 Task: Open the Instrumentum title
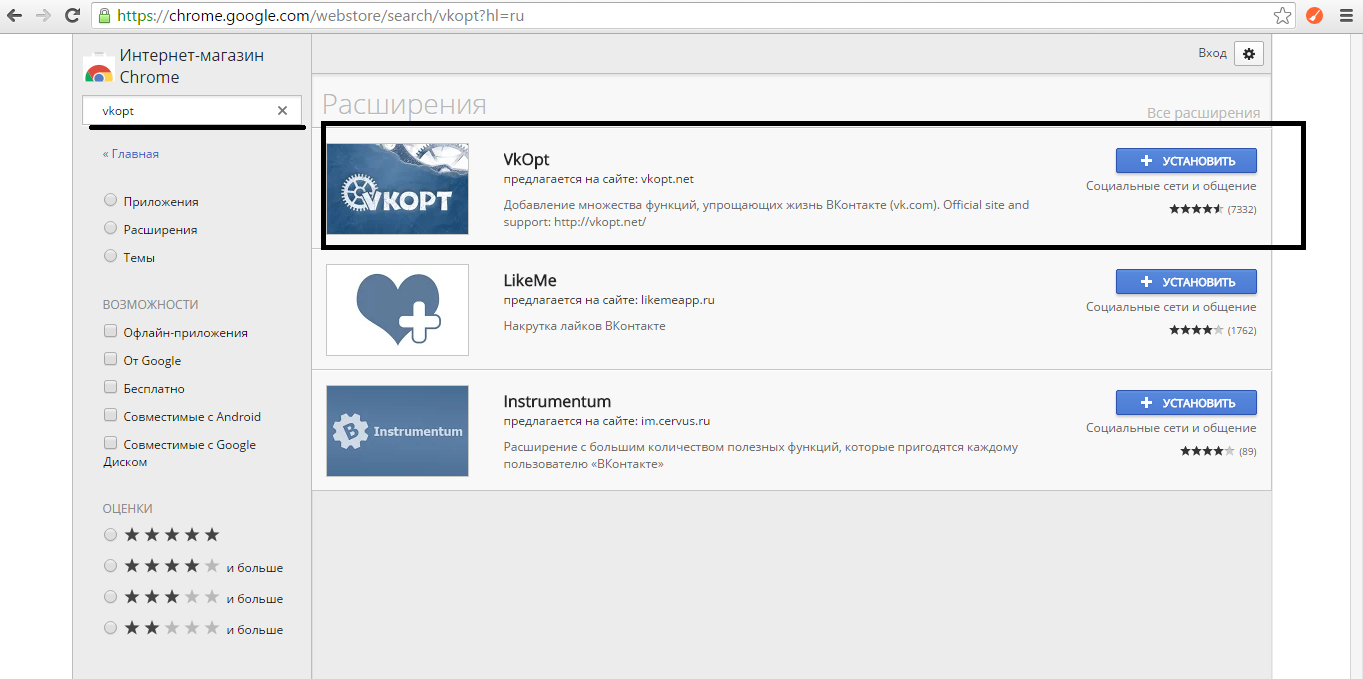[557, 401]
